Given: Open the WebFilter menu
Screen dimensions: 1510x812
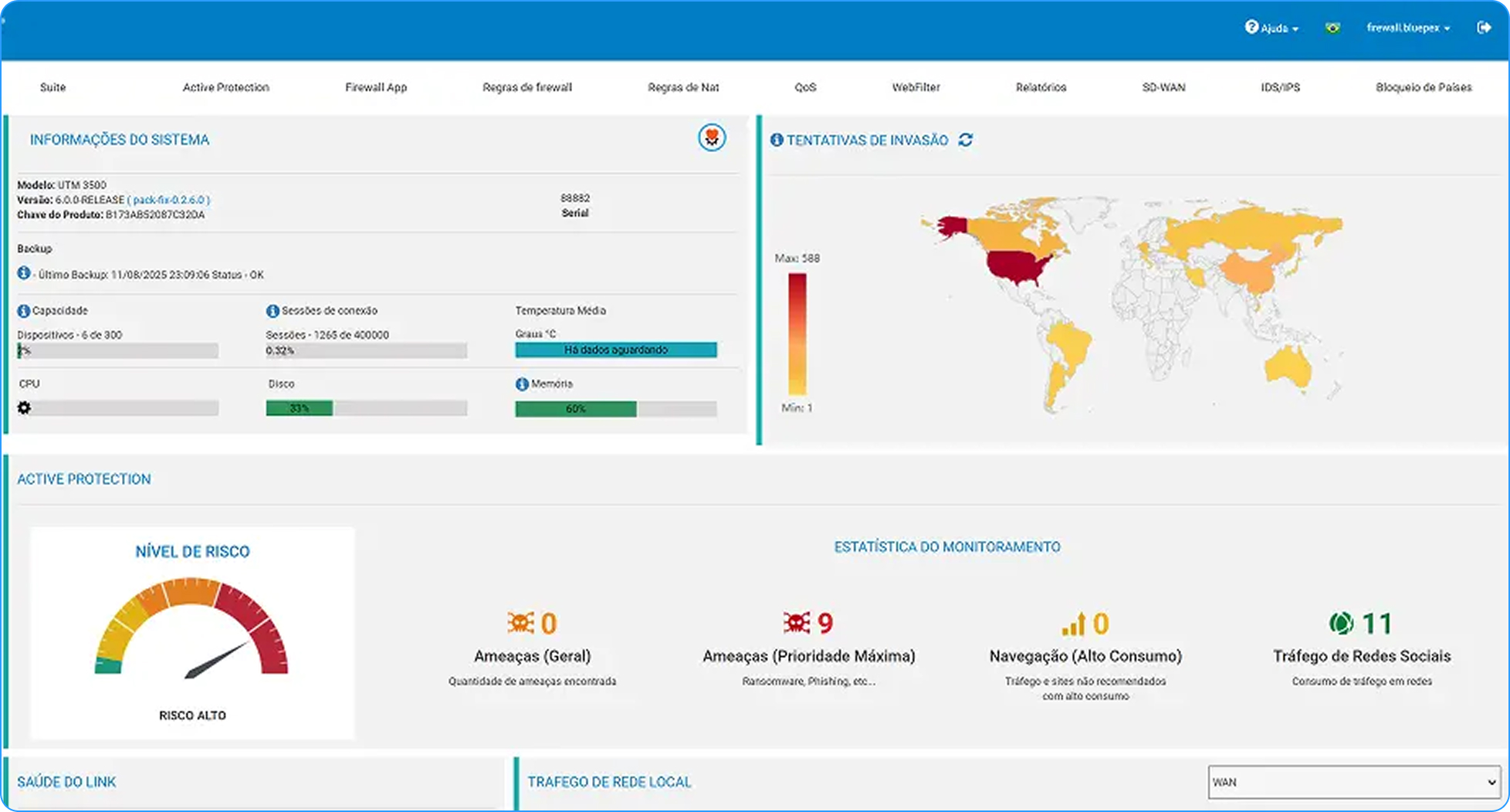Looking at the screenshot, I should [x=916, y=87].
